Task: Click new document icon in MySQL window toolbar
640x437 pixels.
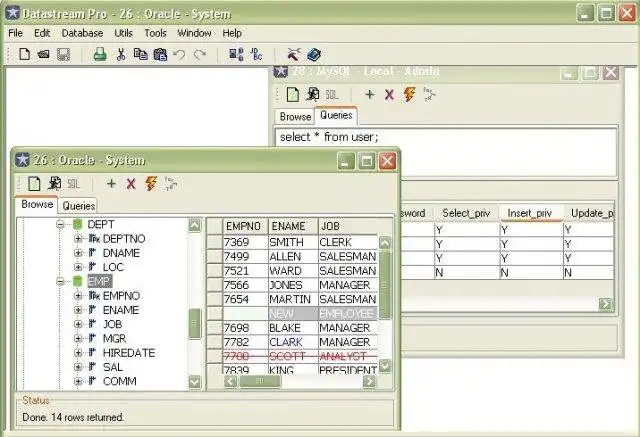Action: point(293,95)
